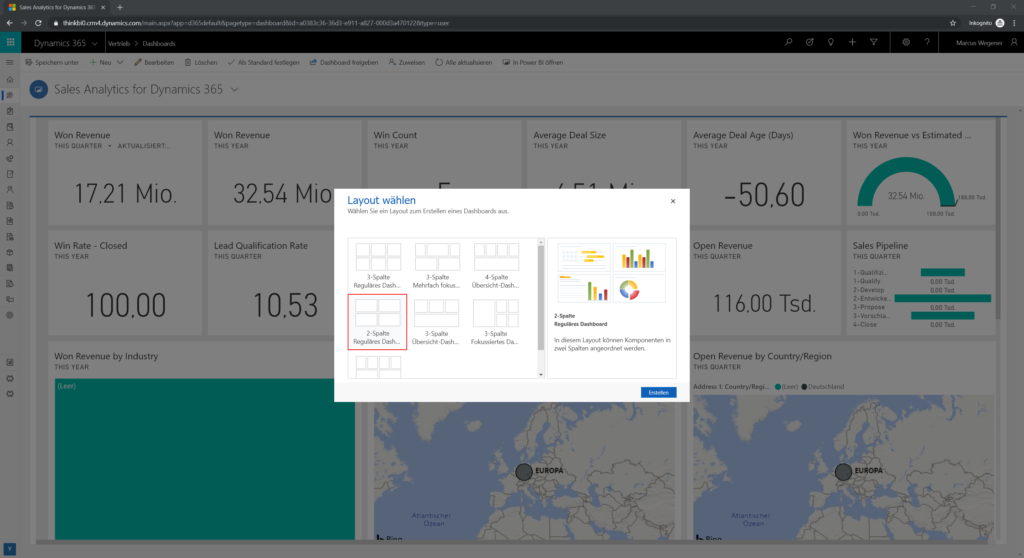Screen dimensions: 1024x558
Task: Select the 4-Spalte Übersicht-Dashboard layout thumbnail
Action: coord(495,262)
